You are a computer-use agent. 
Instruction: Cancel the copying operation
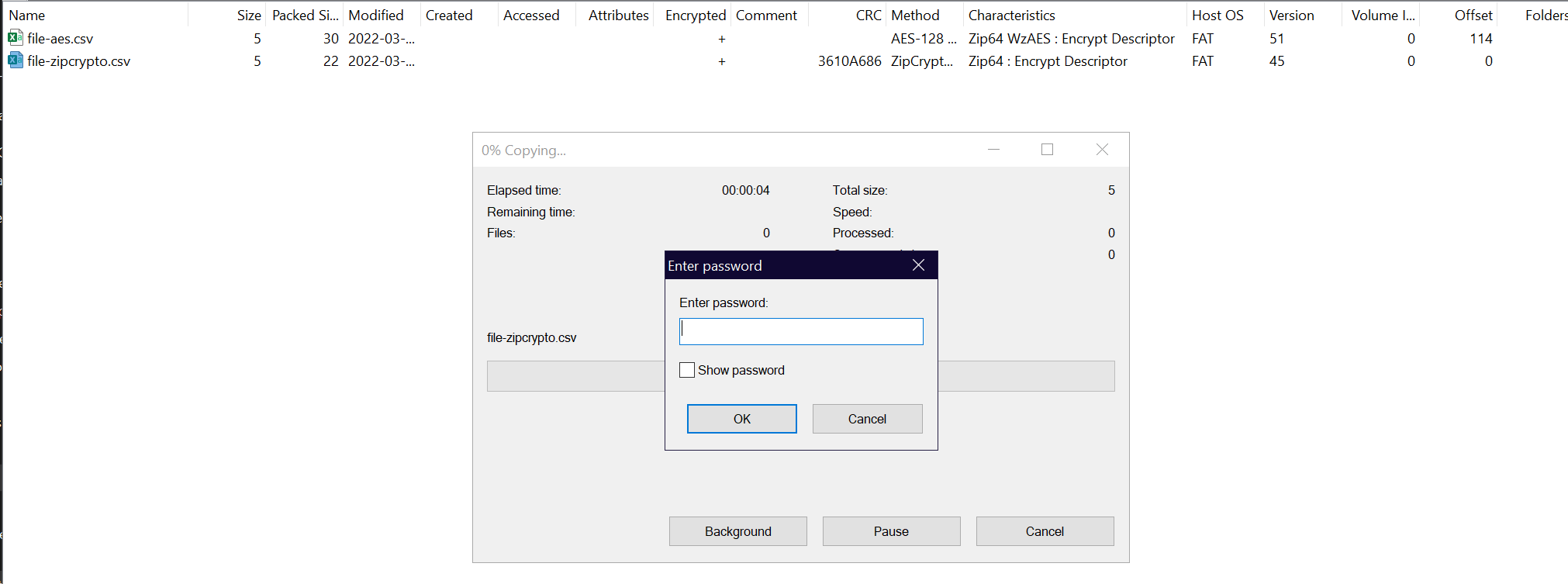(1045, 531)
